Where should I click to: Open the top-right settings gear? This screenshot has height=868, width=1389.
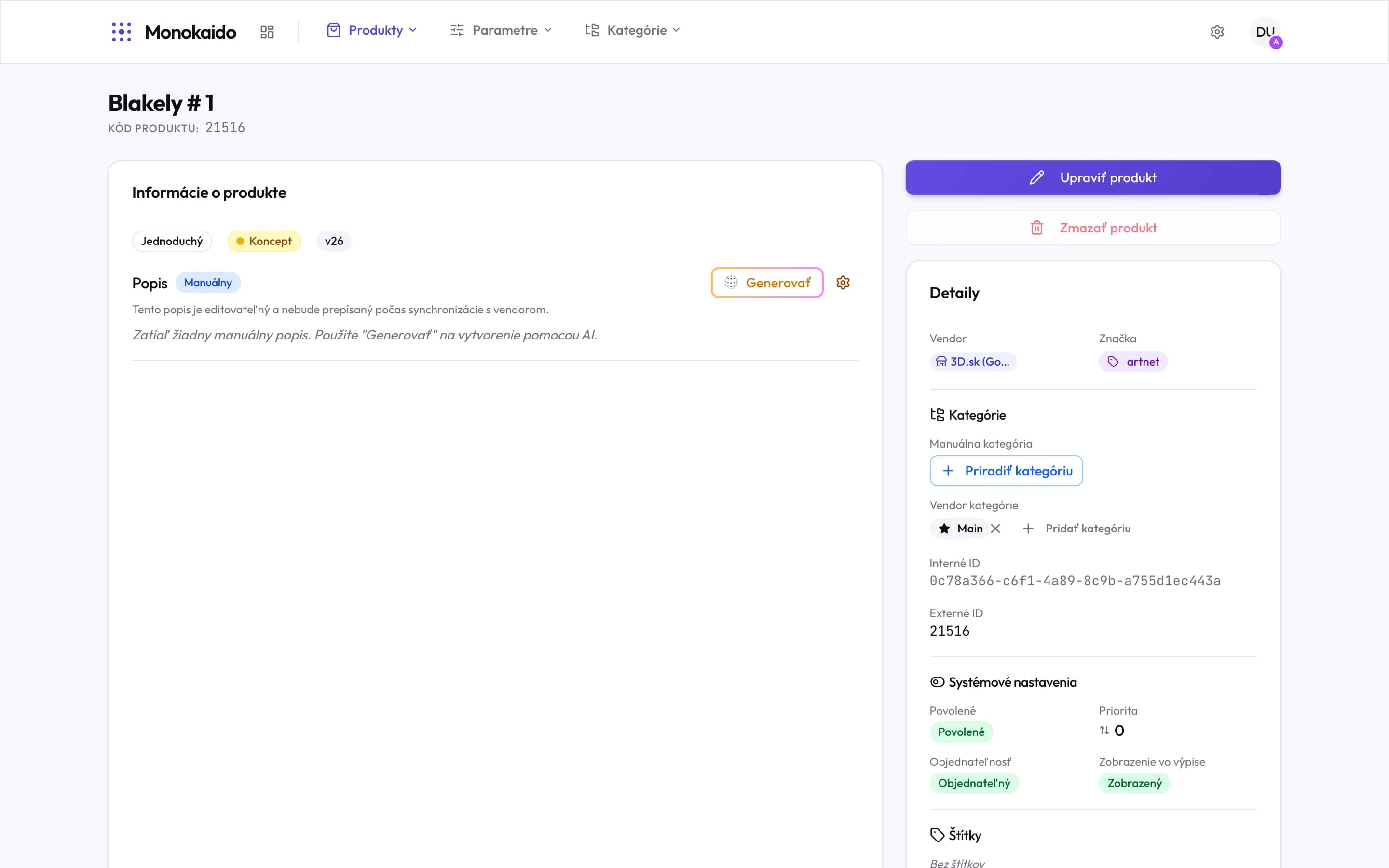click(x=1217, y=31)
